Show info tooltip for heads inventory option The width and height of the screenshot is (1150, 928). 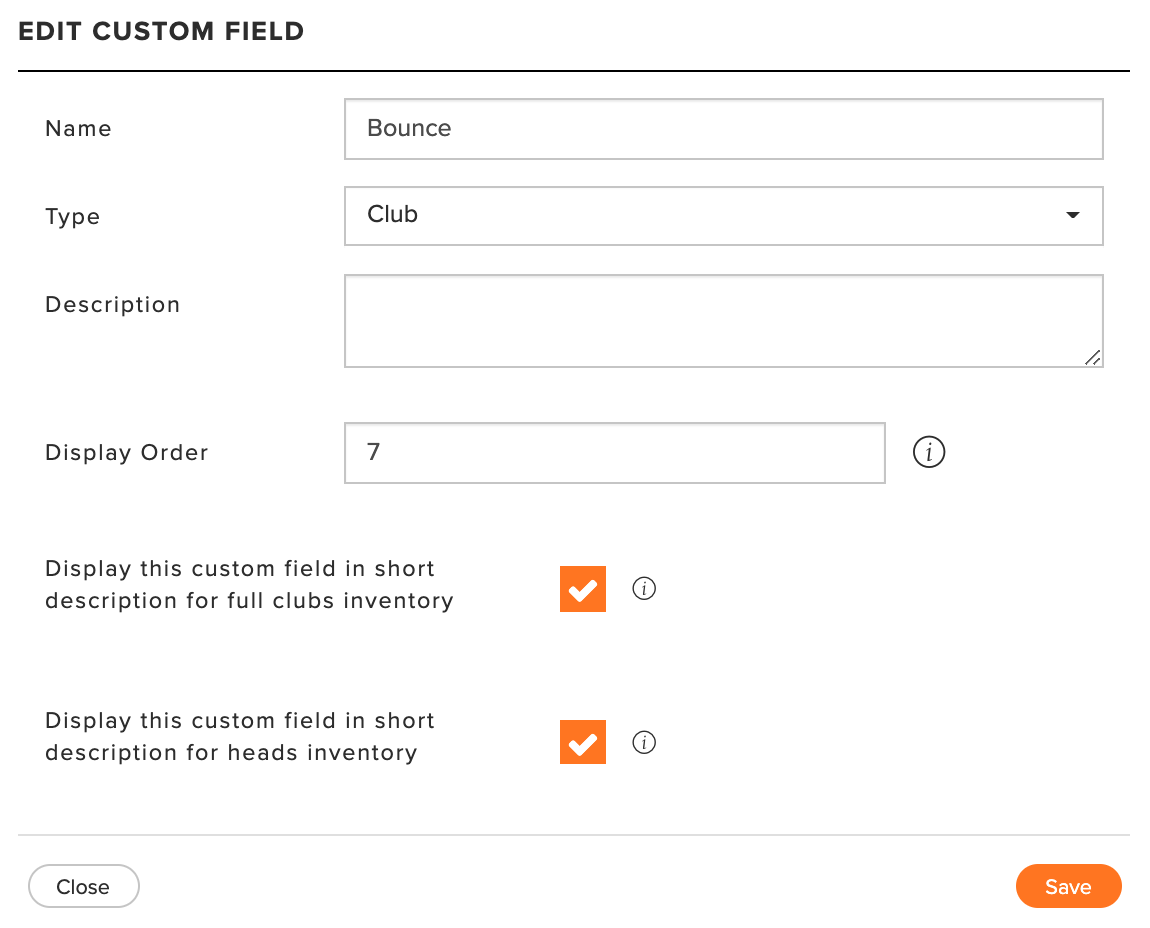644,742
